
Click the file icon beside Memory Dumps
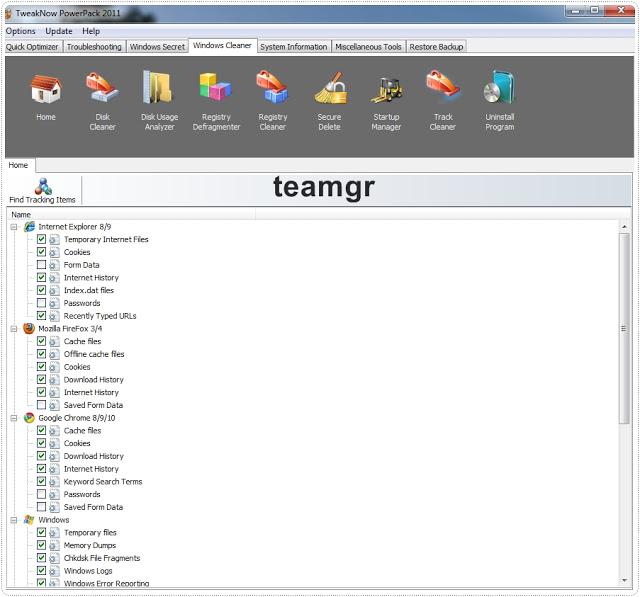(x=54, y=546)
